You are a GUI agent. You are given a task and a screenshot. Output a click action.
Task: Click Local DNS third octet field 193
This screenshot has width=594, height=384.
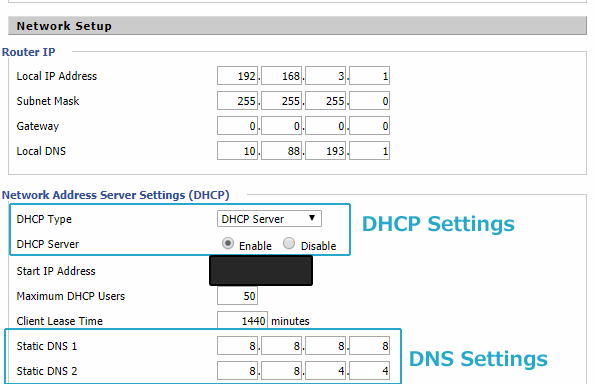326,151
